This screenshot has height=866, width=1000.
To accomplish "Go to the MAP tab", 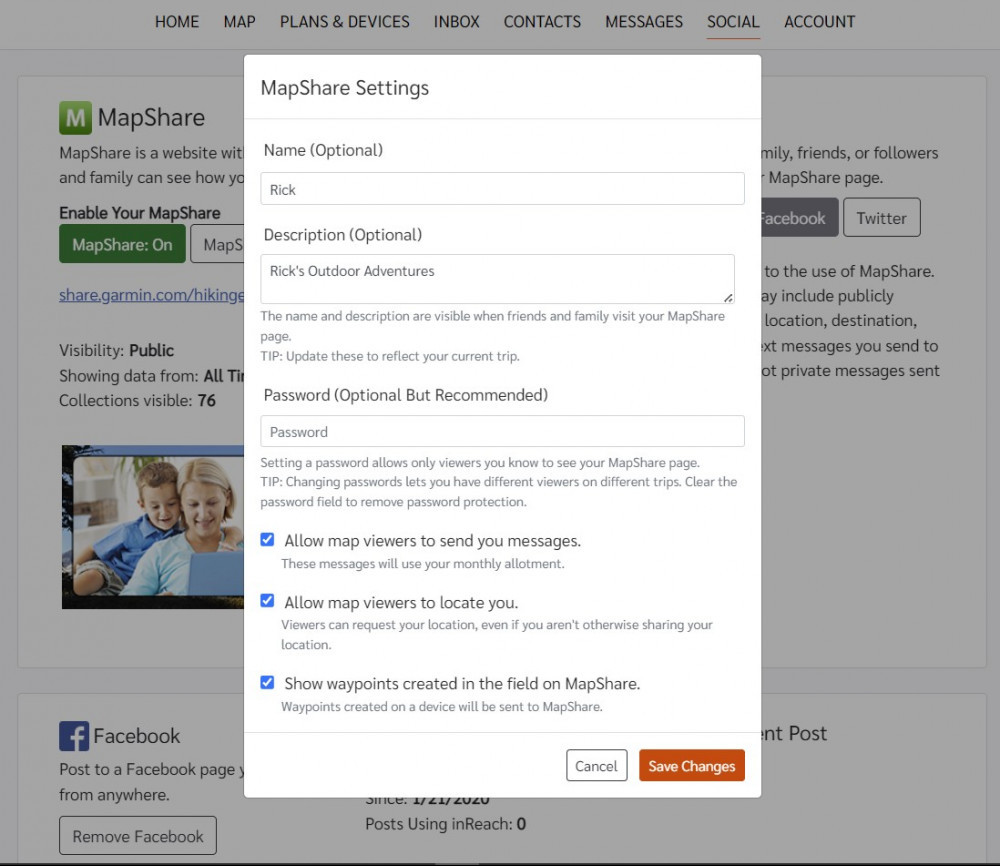I will coord(239,22).
